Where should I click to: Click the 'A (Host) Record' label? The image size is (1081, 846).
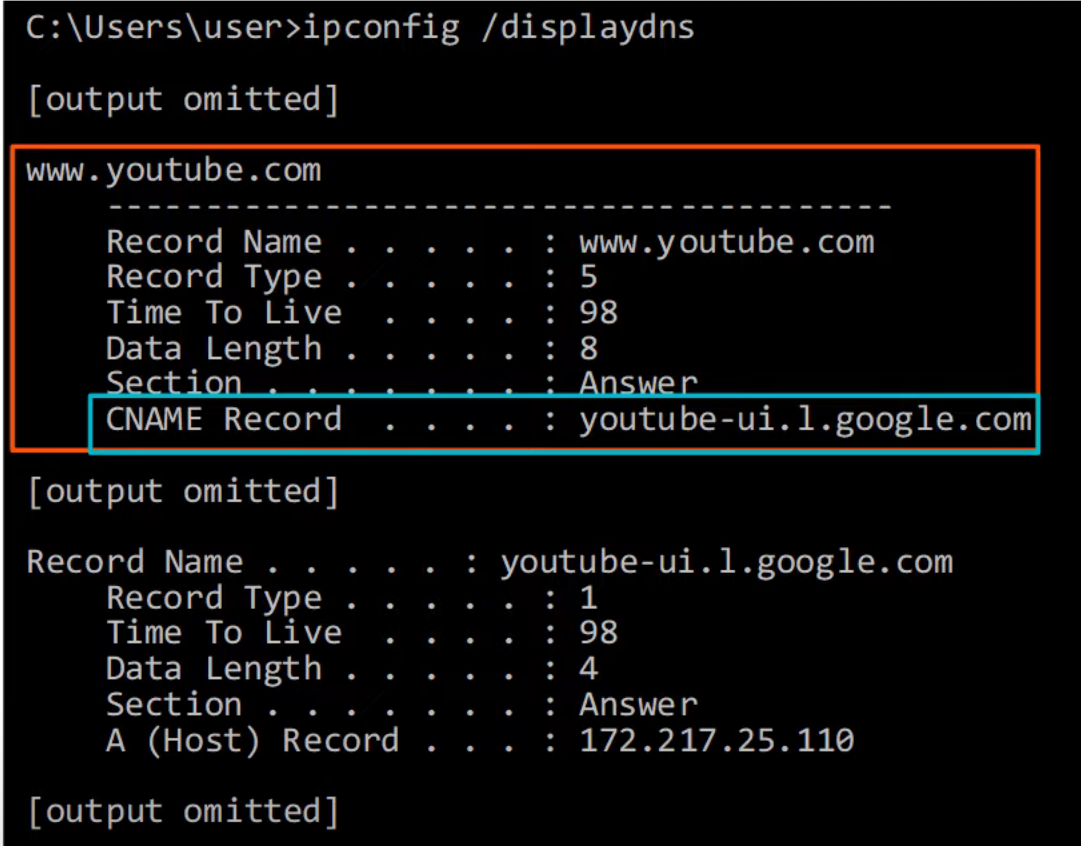(x=252, y=741)
